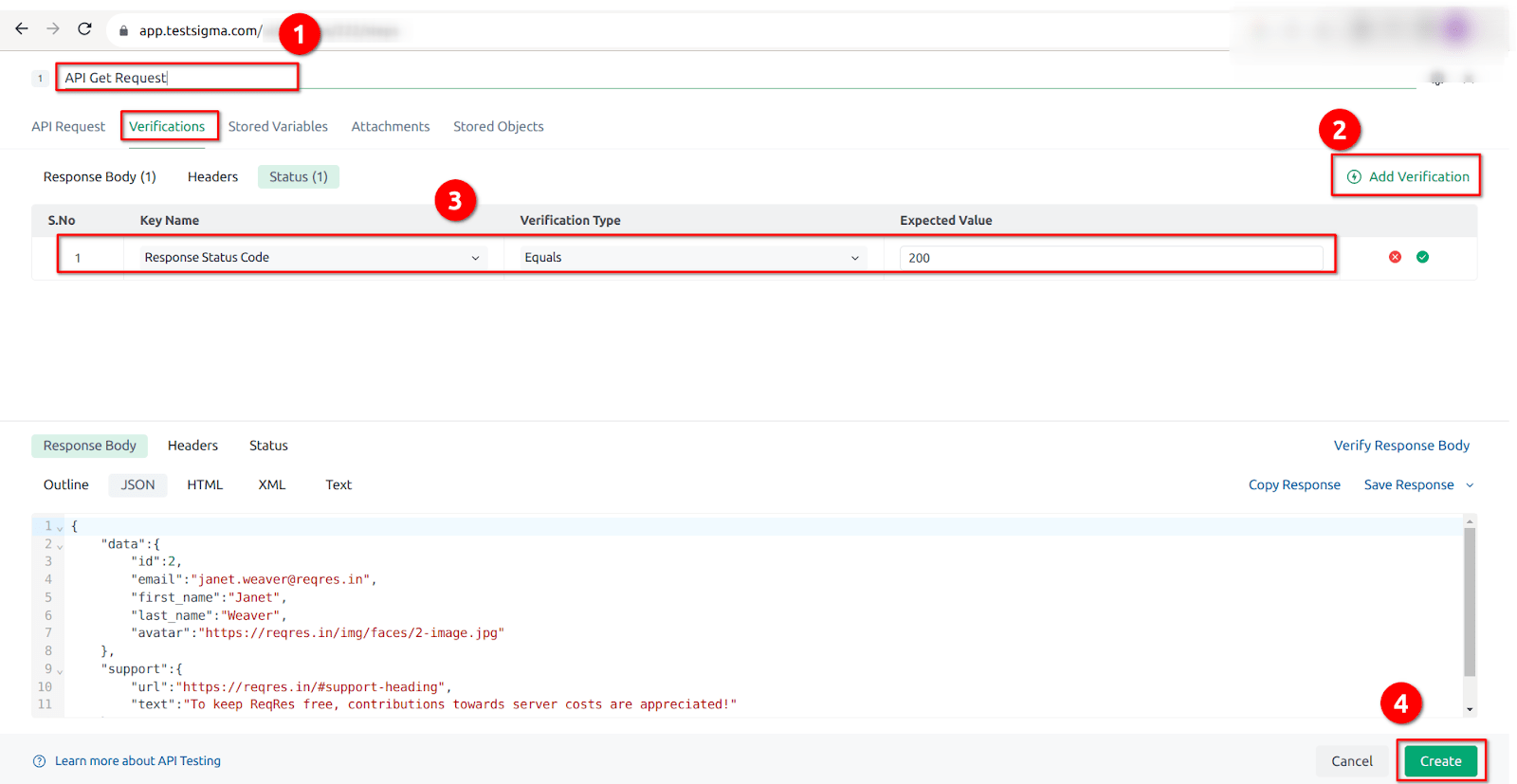Open the Stored Objects tab
Image resolution: width=1517 pixels, height=784 pixels.
(499, 126)
